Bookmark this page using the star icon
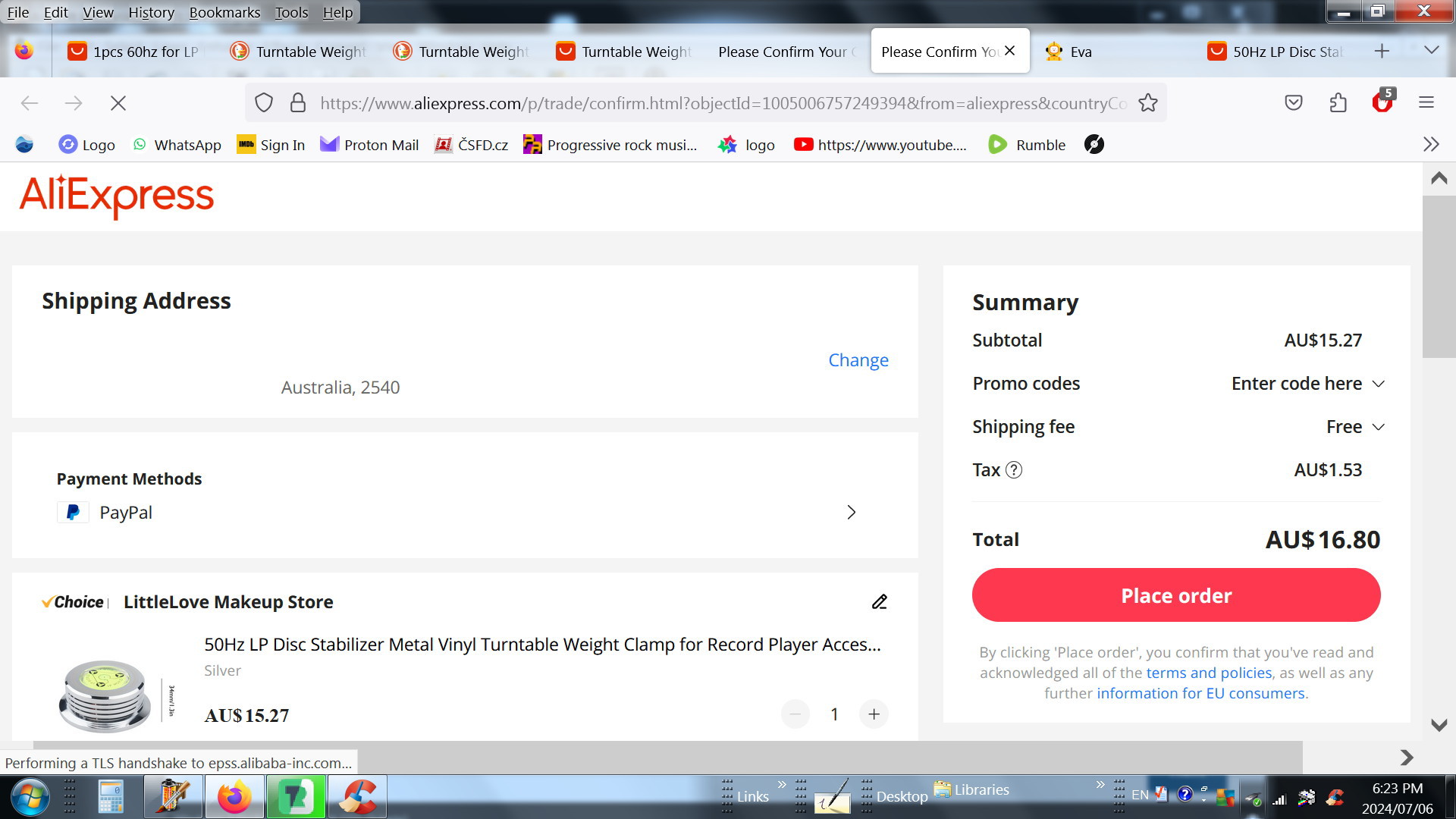Screen dimensions: 1456x819 pos(1148,102)
